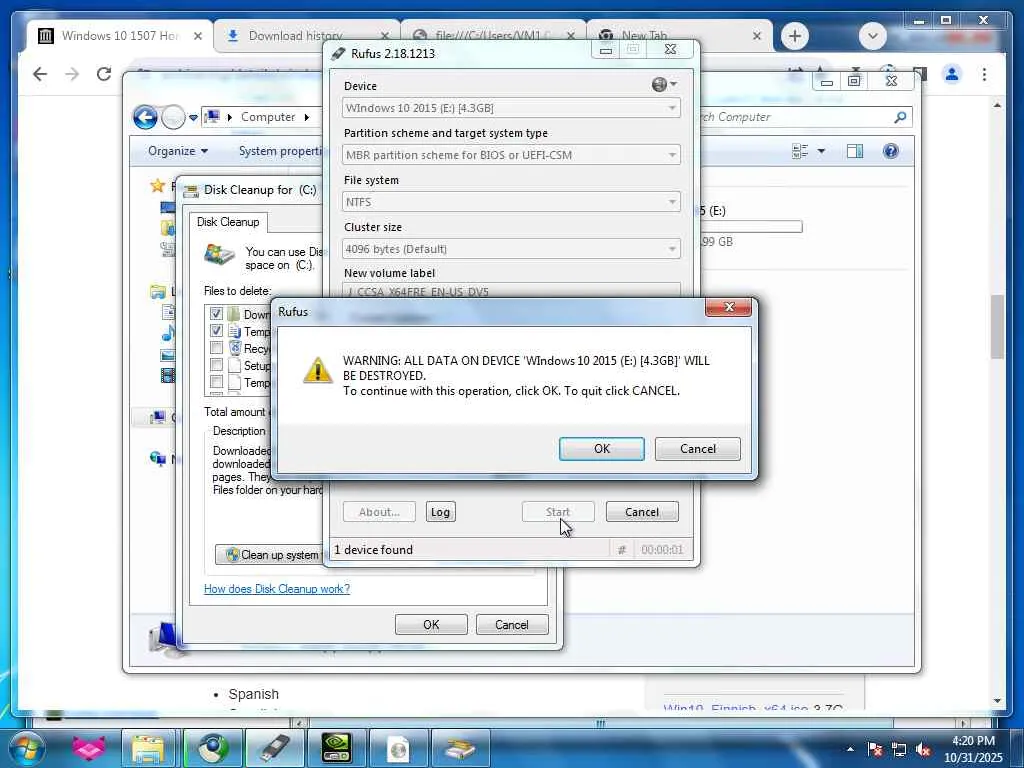This screenshot has width=1024, height=768.
Task: Click Cancel in Disk Cleanup dialog
Action: pyautogui.click(x=512, y=624)
